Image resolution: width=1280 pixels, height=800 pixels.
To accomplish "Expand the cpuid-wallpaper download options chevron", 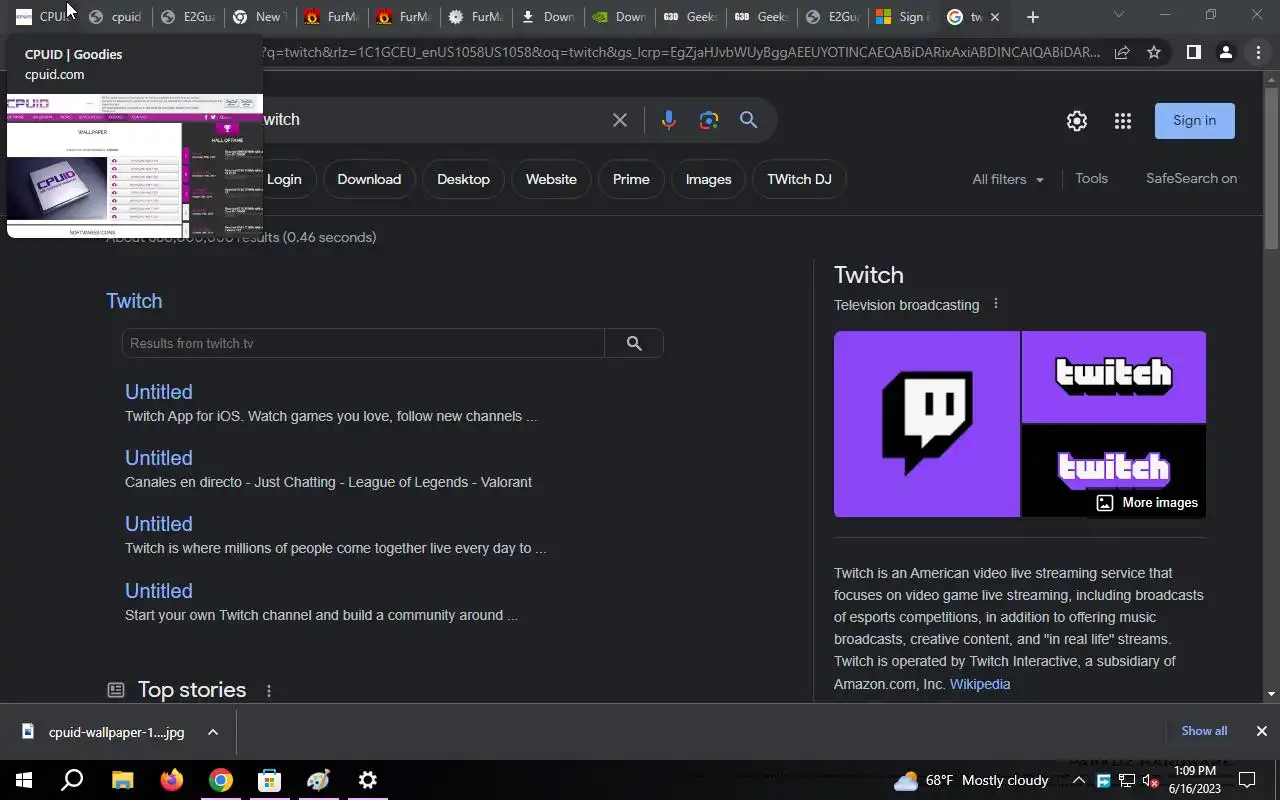I will 213,732.
